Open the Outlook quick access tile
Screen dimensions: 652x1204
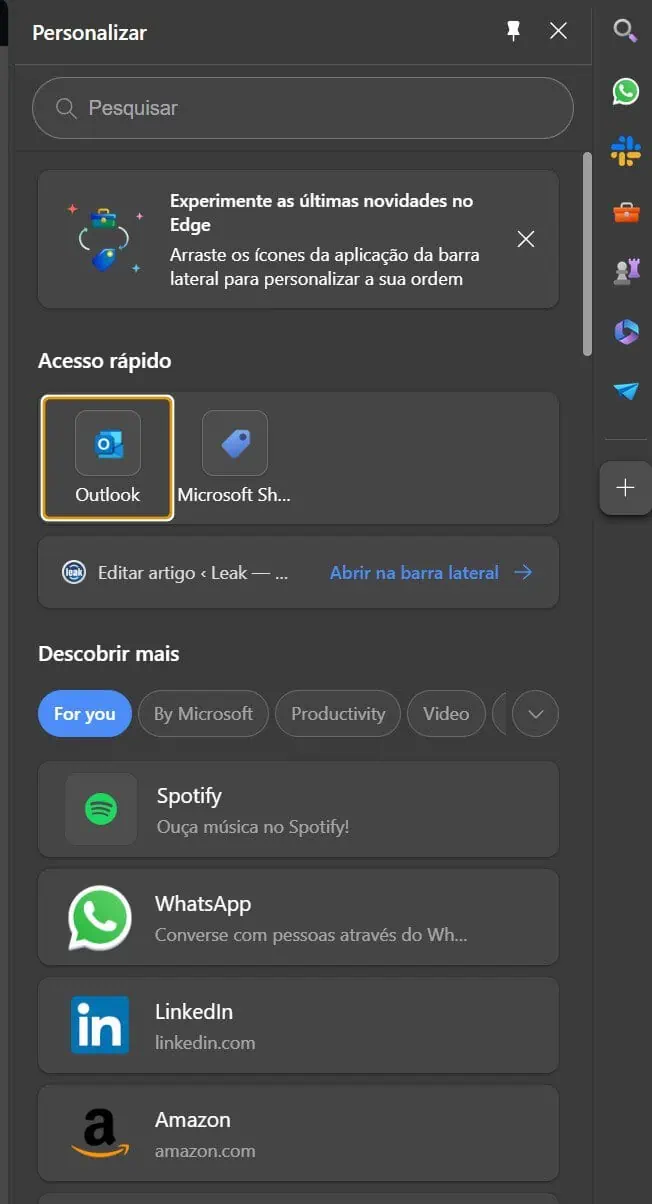pyautogui.click(x=107, y=458)
